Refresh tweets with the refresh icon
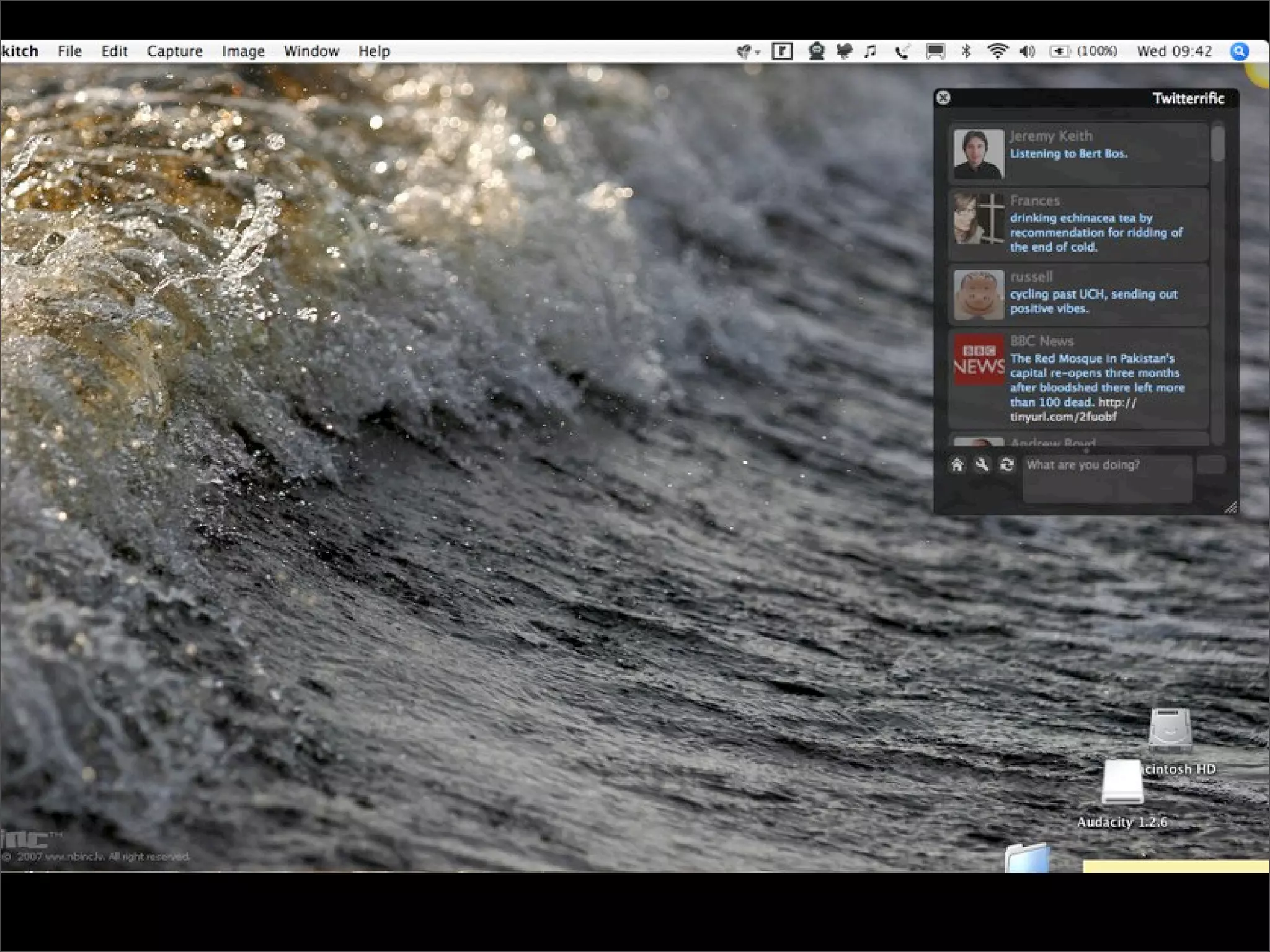This screenshot has width=1270, height=952. pos(1007,465)
